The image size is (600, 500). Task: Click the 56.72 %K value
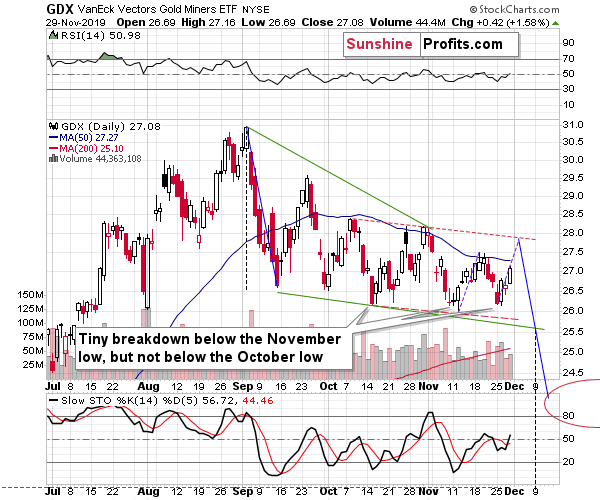[x=218, y=401]
